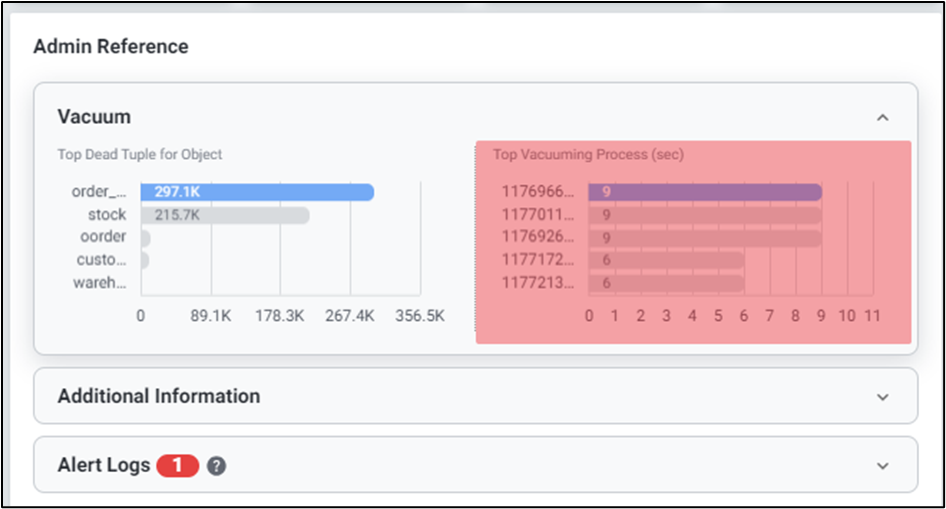Image resolution: width=946 pixels, height=509 pixels.
Task: Click the oorder dead tuple bar
Action: point(145,238)
